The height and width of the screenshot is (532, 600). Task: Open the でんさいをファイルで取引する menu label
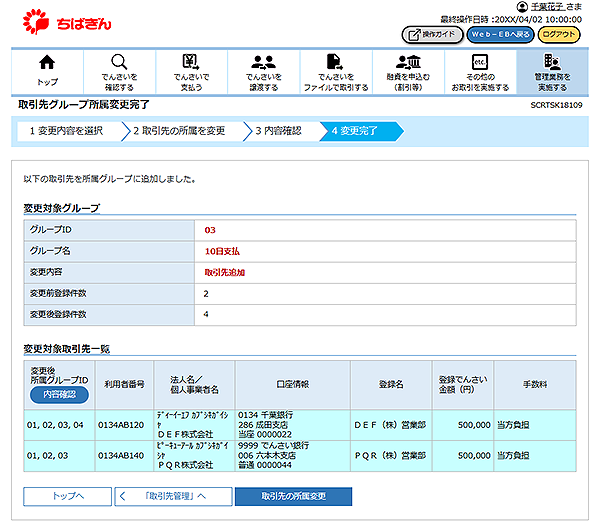click(x=336, y=82)
